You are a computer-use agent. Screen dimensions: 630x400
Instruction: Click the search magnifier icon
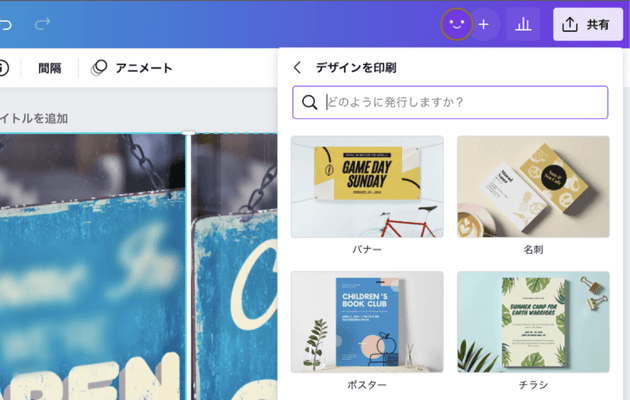pyautogui.click(x=309, y=102)
